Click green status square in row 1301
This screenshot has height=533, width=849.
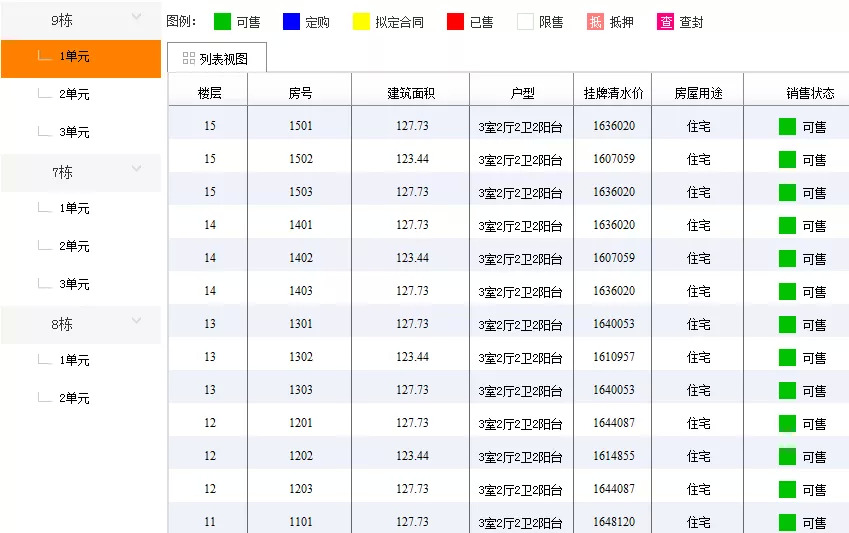click(787, 324)
